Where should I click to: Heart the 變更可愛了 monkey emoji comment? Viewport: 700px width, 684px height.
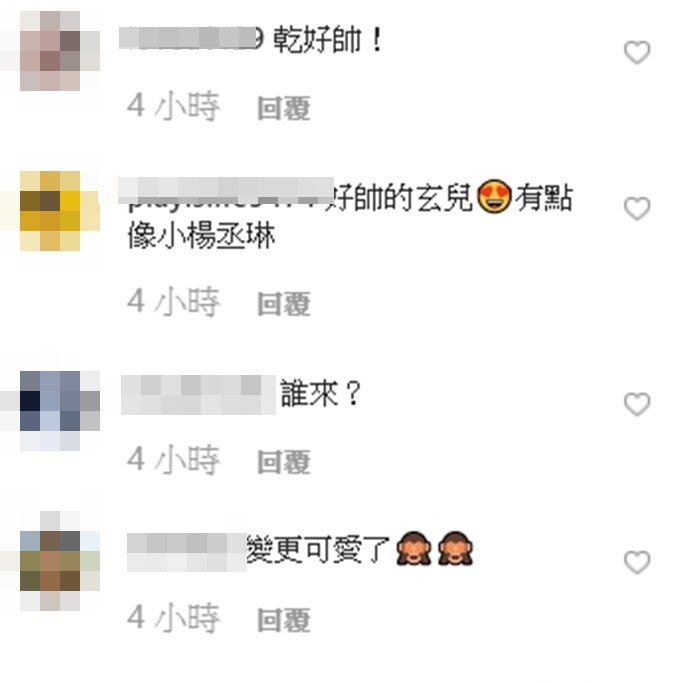pos(637,562)
